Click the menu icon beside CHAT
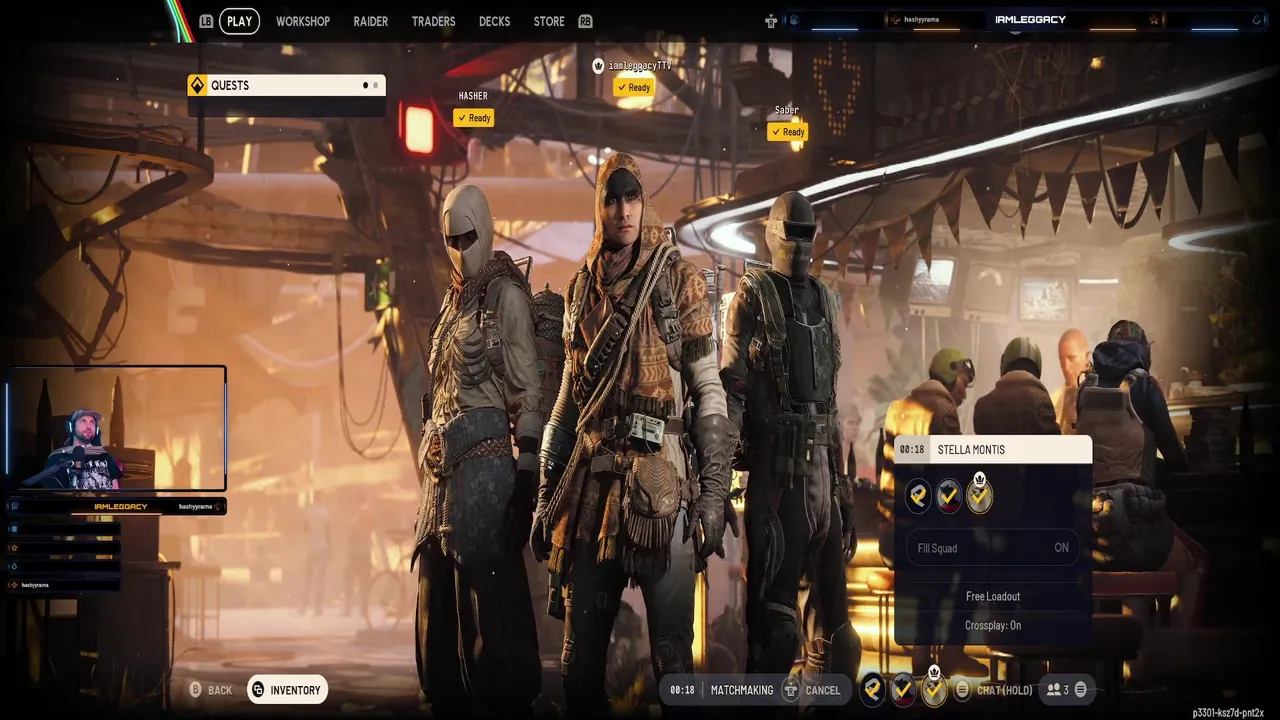The height and width of the screenshot is (720, 1280). pos(962,690)
